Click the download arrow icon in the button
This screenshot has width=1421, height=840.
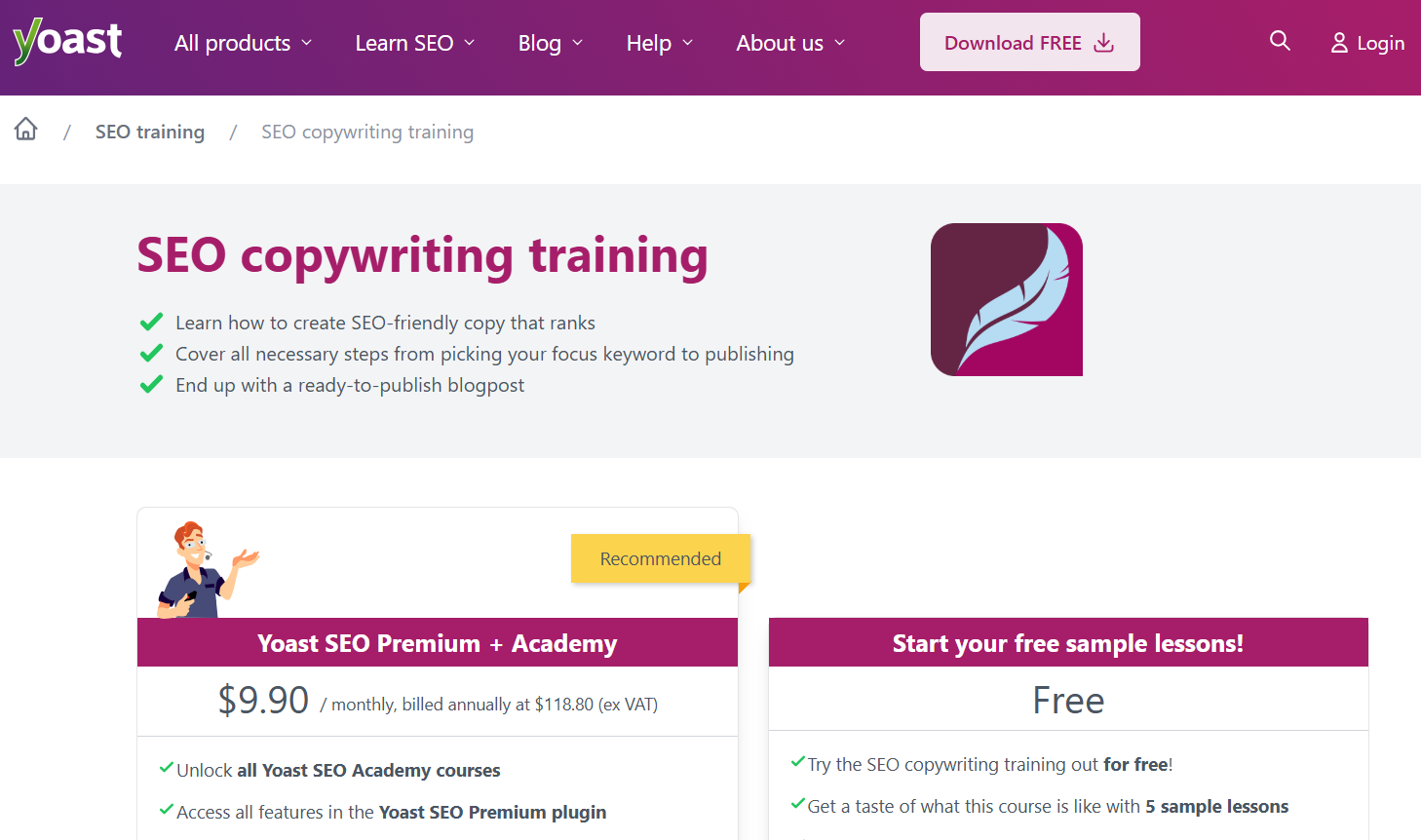point(1103,43)
